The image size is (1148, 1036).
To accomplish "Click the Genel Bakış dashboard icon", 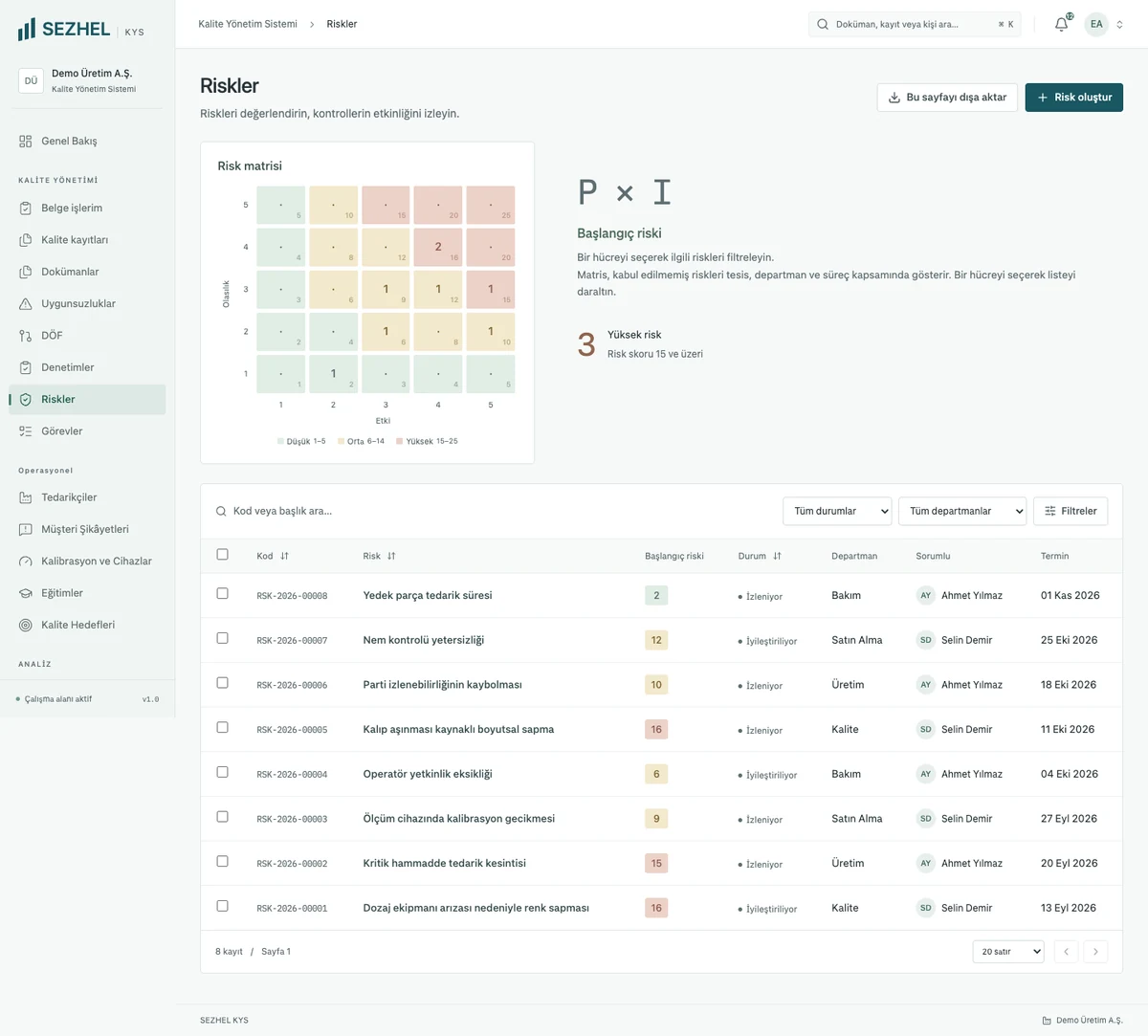I will coord(26,142).
